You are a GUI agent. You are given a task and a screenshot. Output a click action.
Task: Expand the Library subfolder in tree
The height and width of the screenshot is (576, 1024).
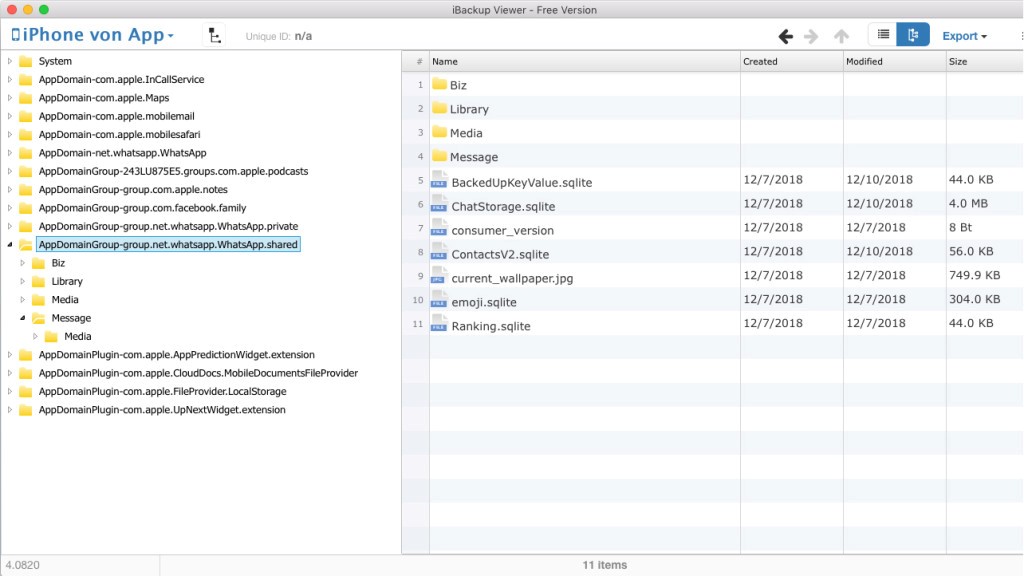click(23, 281)
